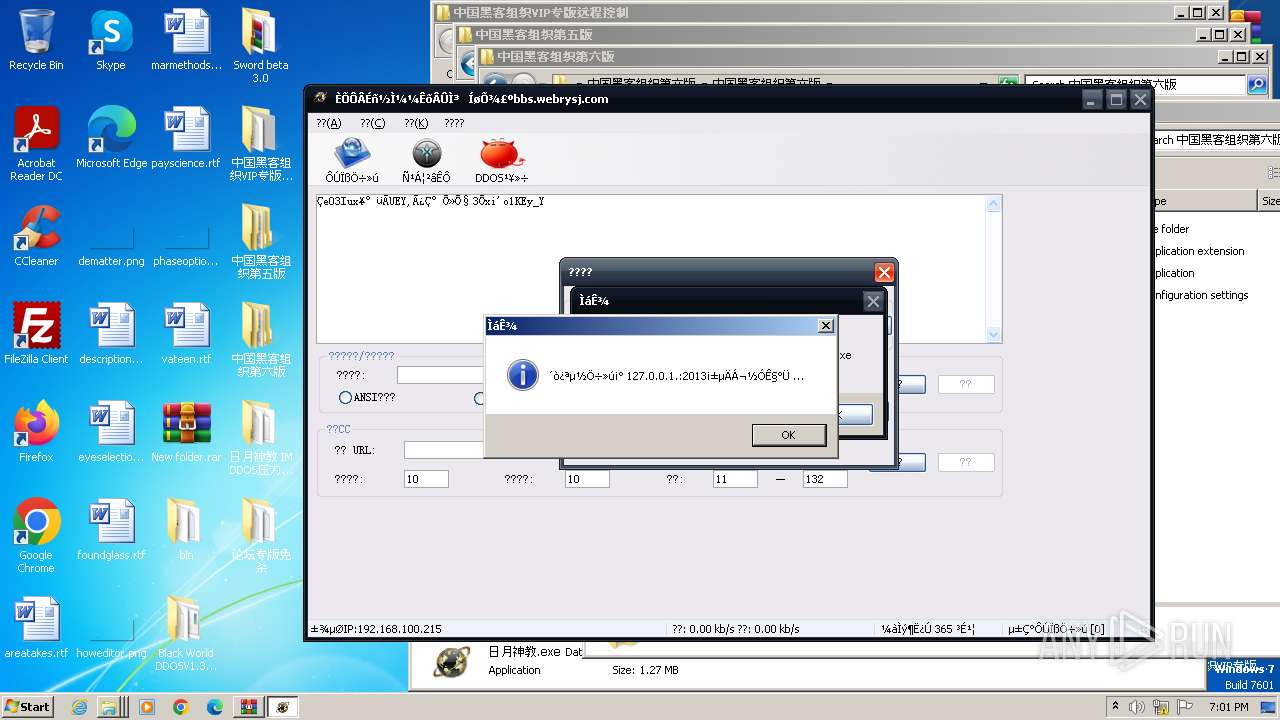This screenshot has height=720, width=1280.
Task: Open the Firefox desktop shortcut
Action: point(36,433)
